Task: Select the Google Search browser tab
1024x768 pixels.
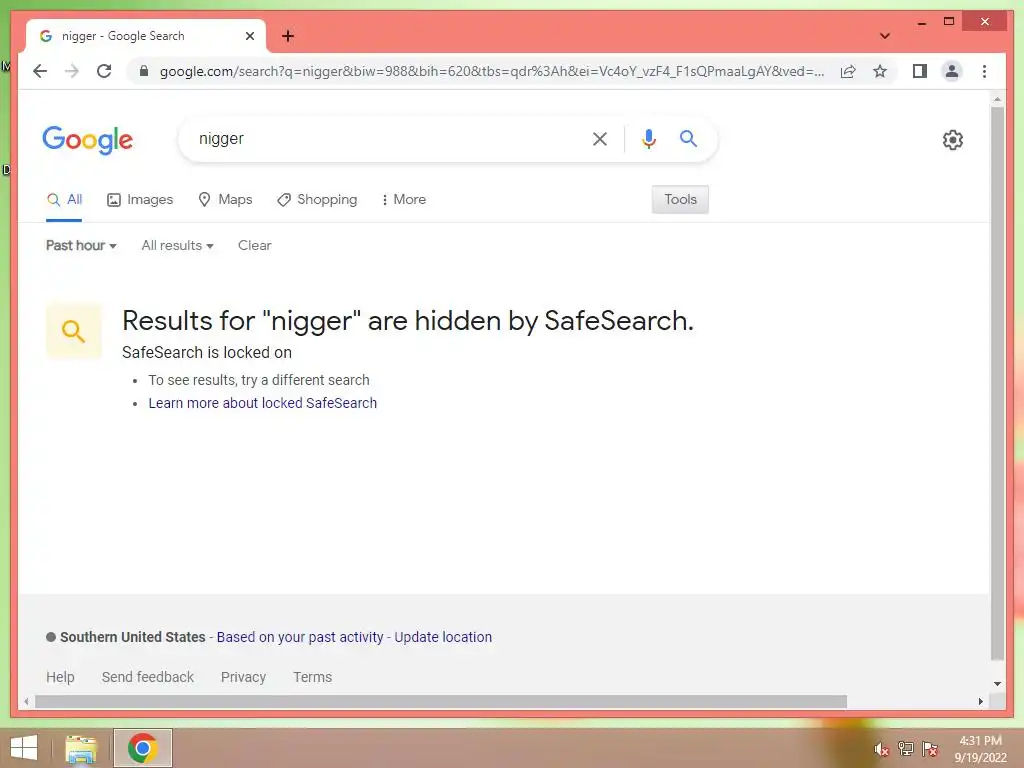Action: tap(146, 36)
